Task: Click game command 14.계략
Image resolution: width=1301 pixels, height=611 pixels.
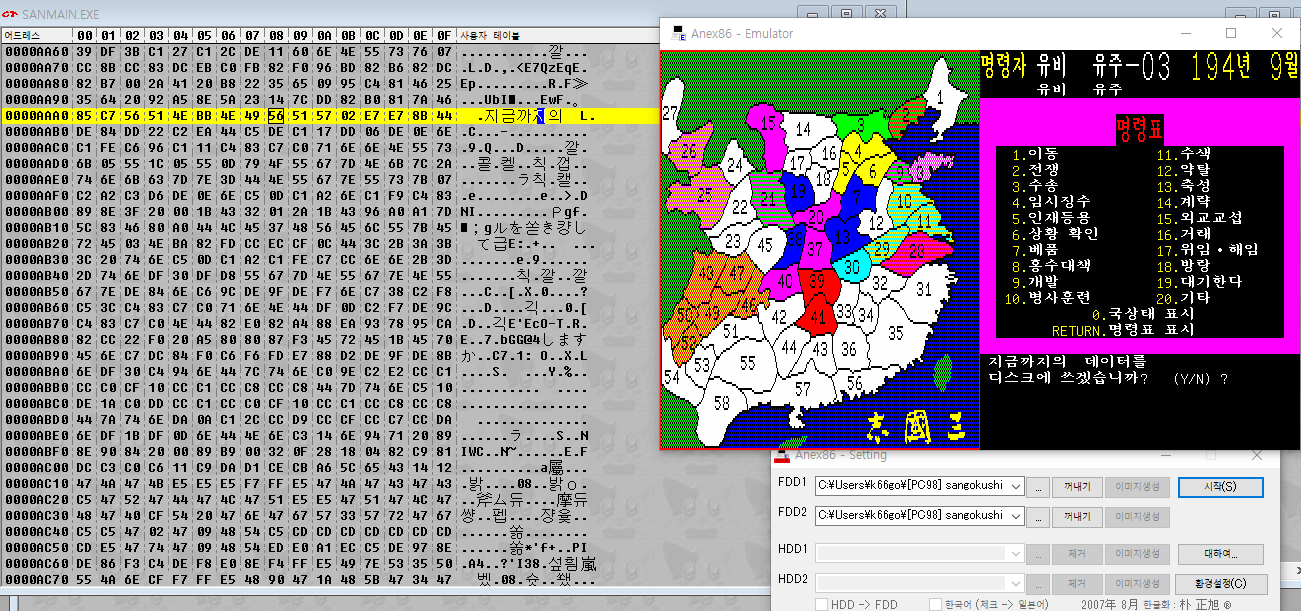Action: 1183,202
